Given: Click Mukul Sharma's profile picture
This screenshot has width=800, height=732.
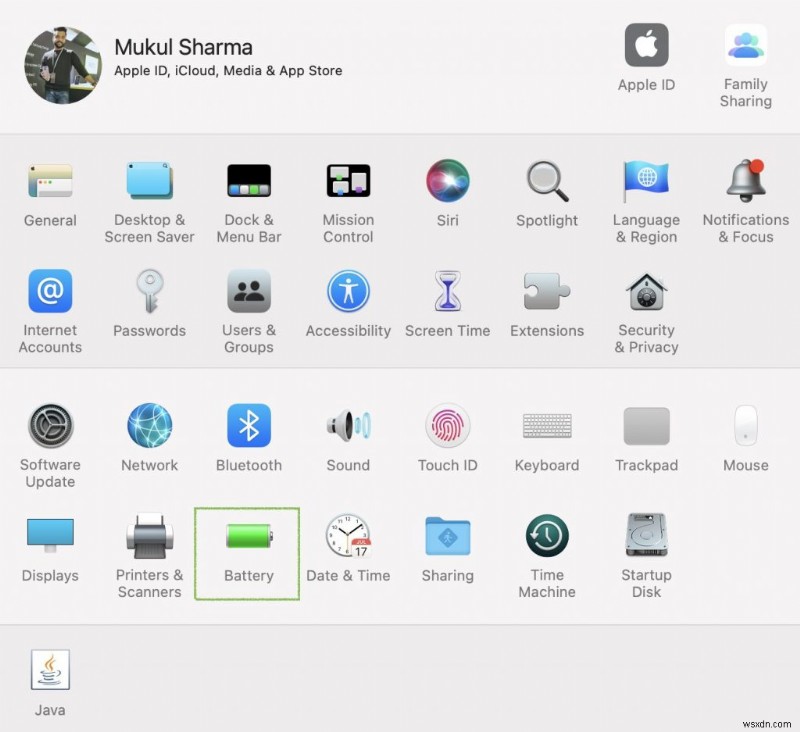Looking at the screenshot, I should coord(63,65).
